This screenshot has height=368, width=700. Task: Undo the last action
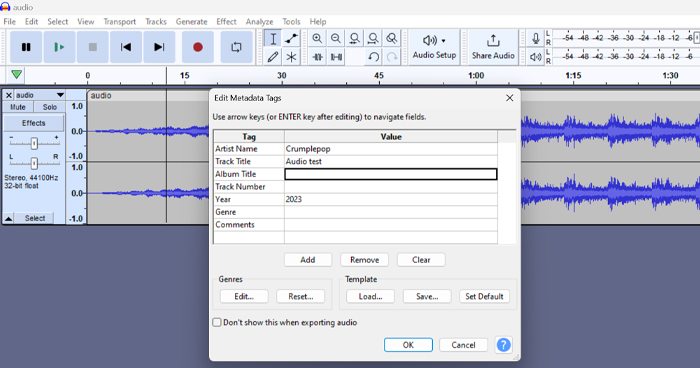(x=373, y=57)
